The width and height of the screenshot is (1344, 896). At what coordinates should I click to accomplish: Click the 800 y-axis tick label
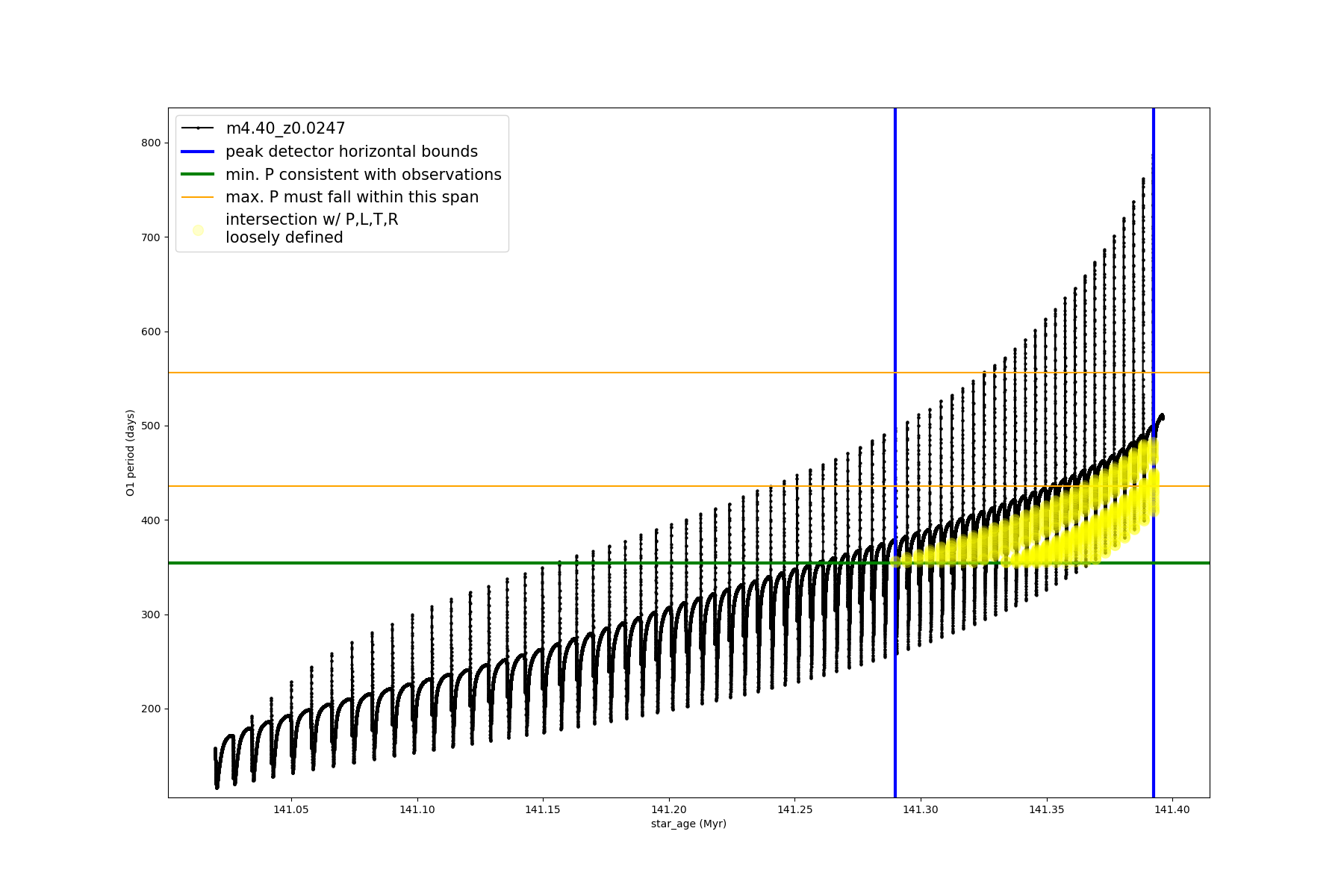click(152, 143)
